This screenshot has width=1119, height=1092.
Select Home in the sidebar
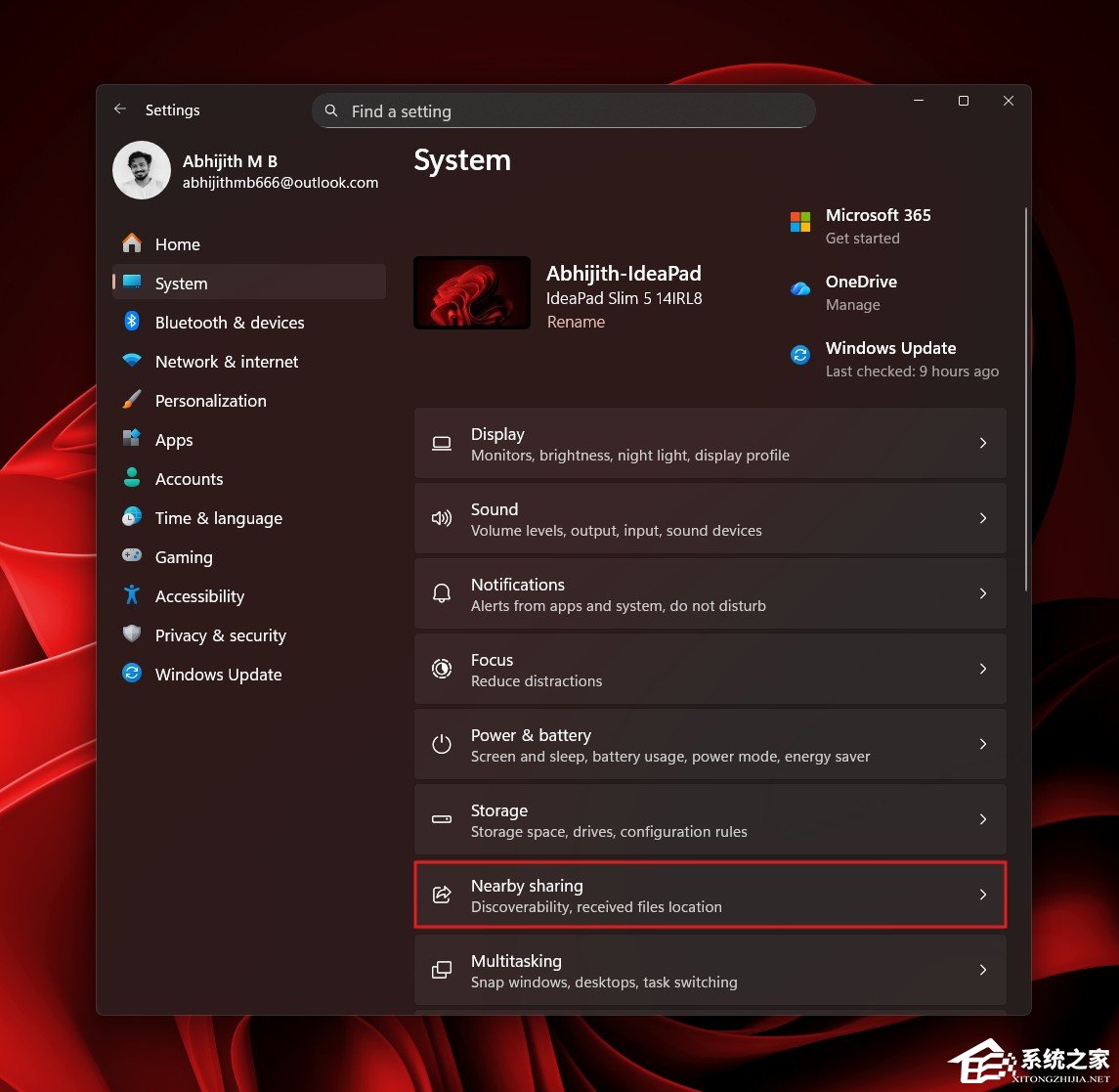[178, 244]
